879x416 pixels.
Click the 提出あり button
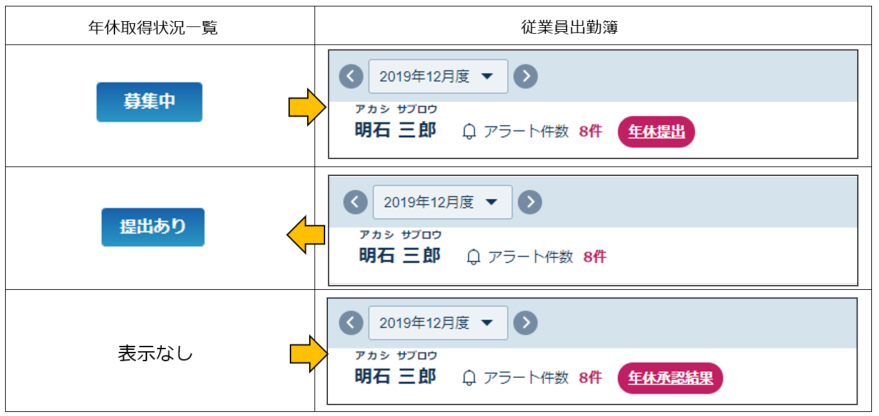click(x=152, y=227)
